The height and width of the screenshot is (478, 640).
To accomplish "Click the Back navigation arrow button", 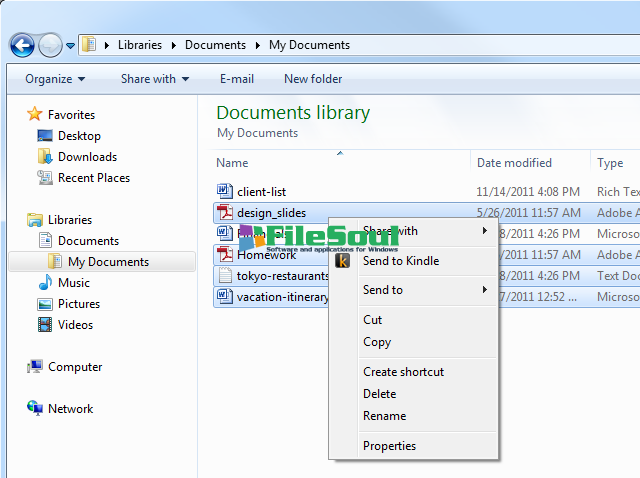I will click(x=22, y=45).
